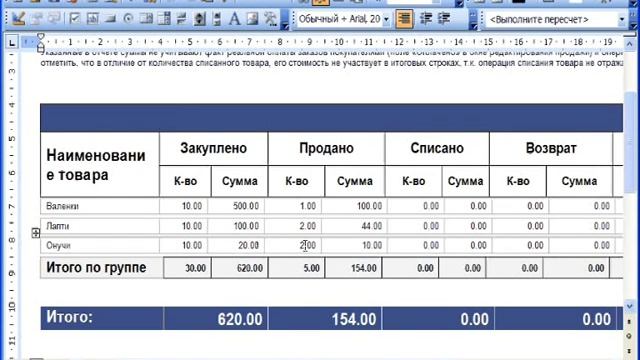Image resolution: width=640 pixels, height=360 pixels.
Task: Click the 'К-во' subheader under Закуплено
Action: click(185, 181)
